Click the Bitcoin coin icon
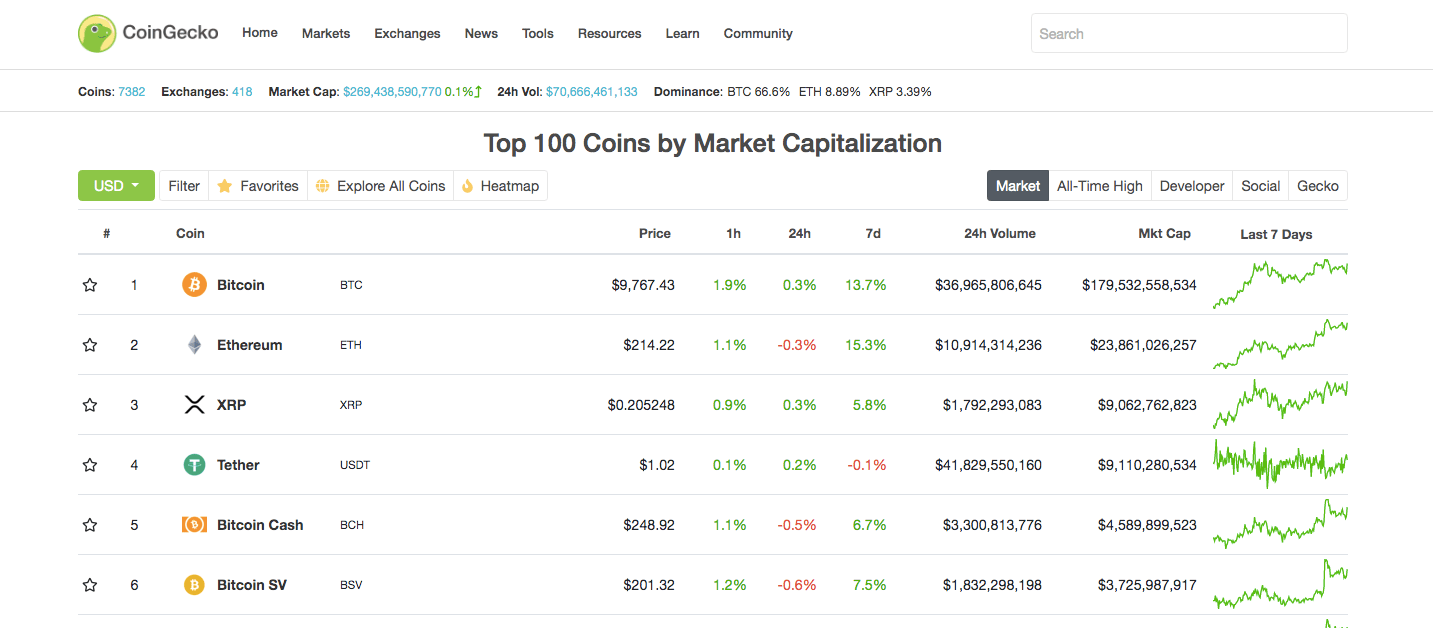The height and width of the screenshot is (628, 1433). (x=194, y=284)
